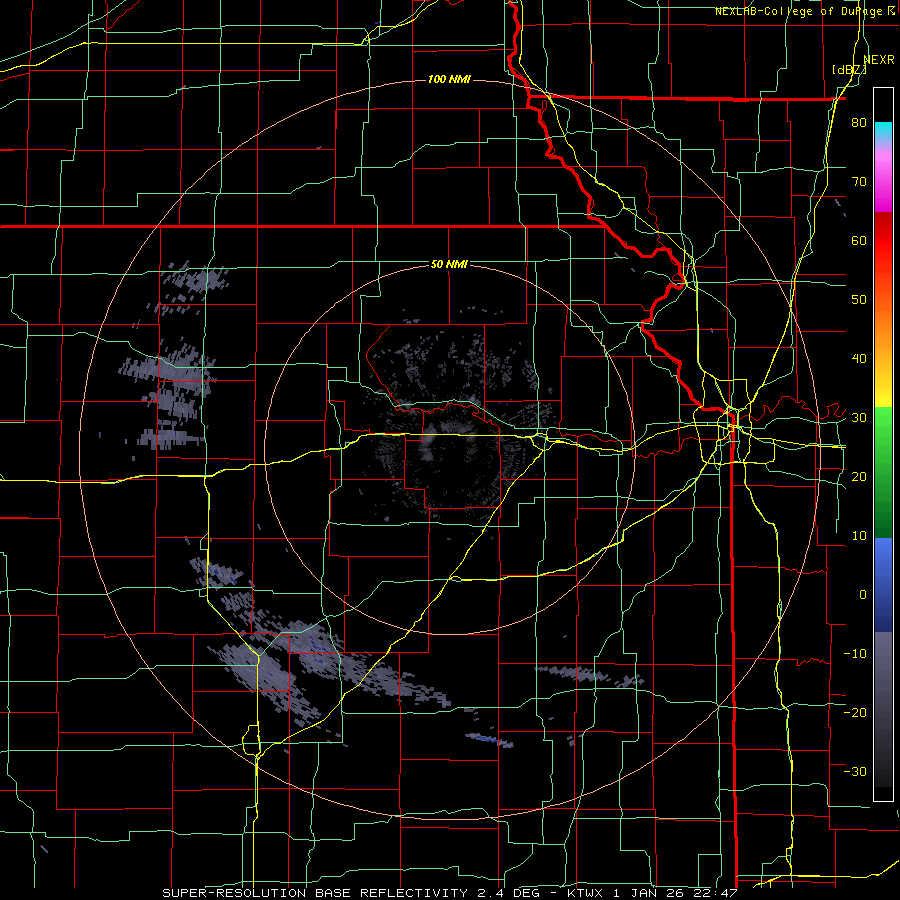Click the KTWX radar site center point
This screenshot has width=900, height=900.
pos(449,450)
